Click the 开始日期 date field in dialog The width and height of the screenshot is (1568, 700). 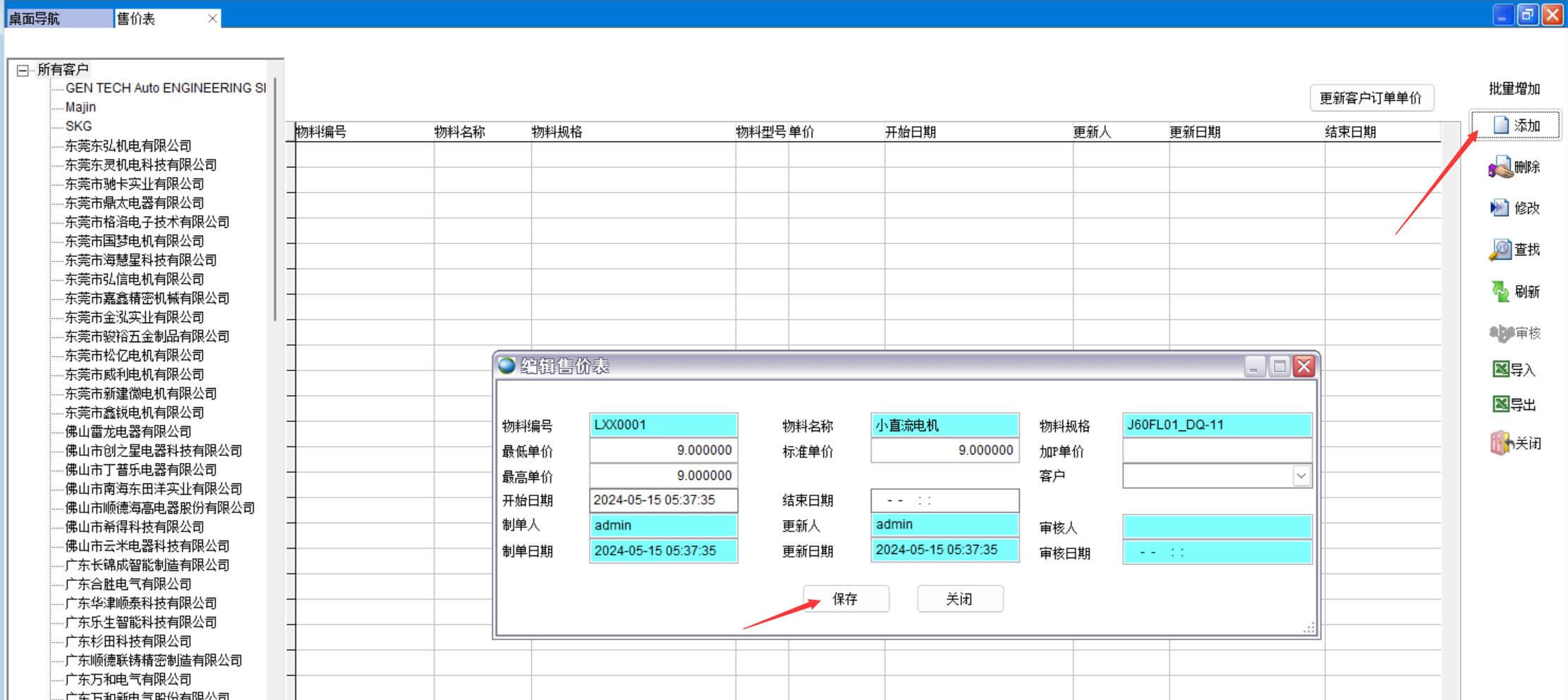tap(662, 500)
